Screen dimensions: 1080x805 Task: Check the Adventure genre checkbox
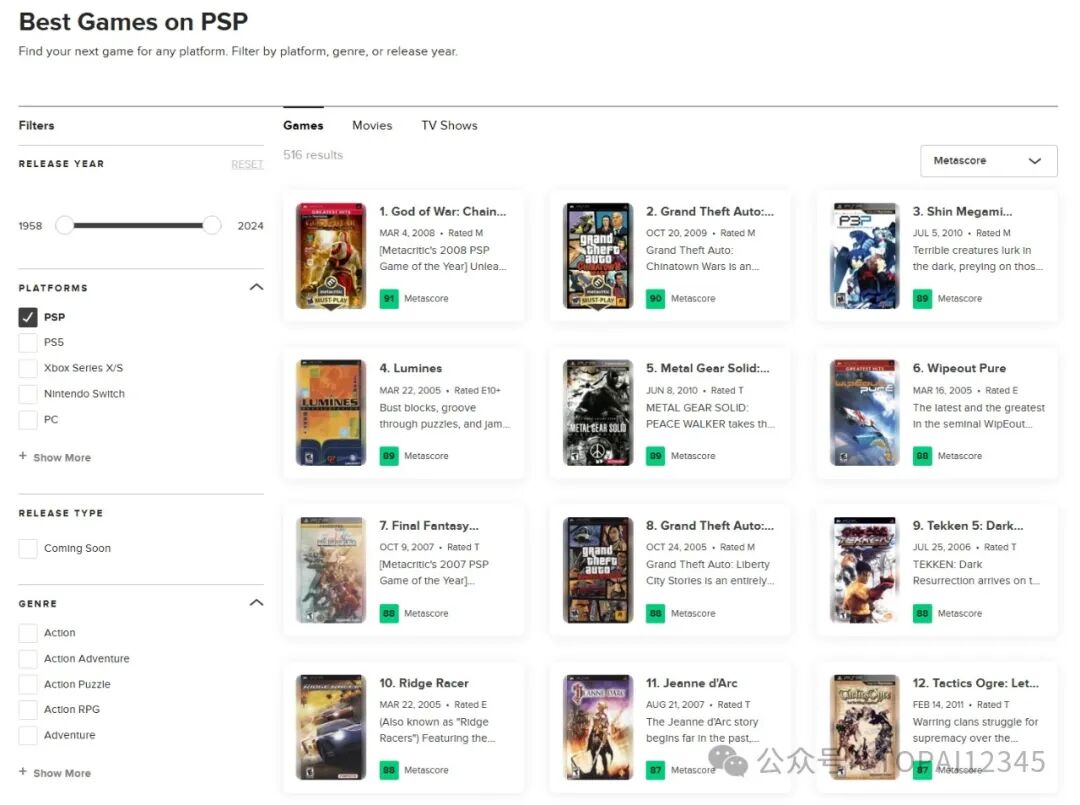28,735
